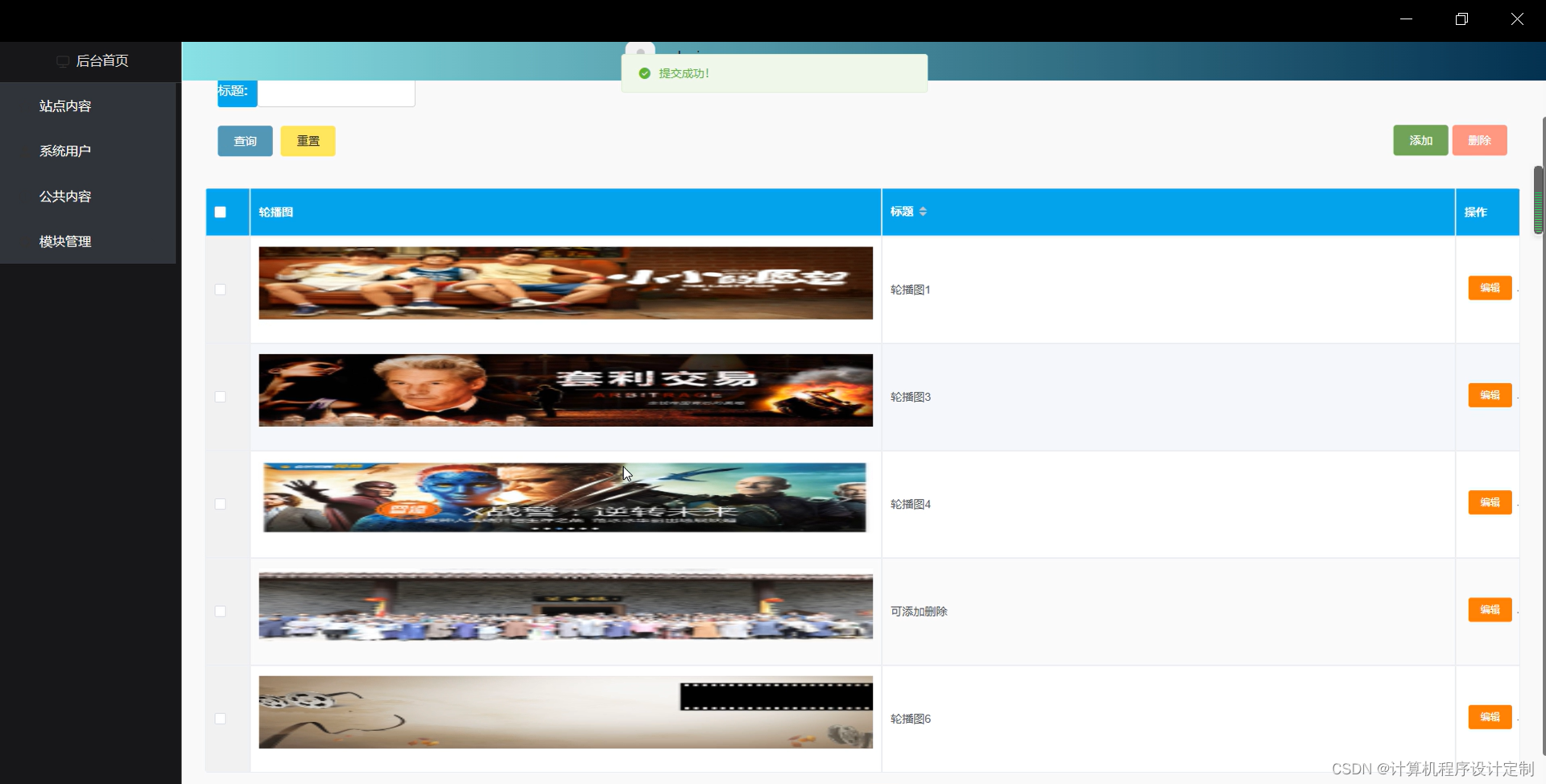Select the 轮播图4 title text

(x=910, y=504)
